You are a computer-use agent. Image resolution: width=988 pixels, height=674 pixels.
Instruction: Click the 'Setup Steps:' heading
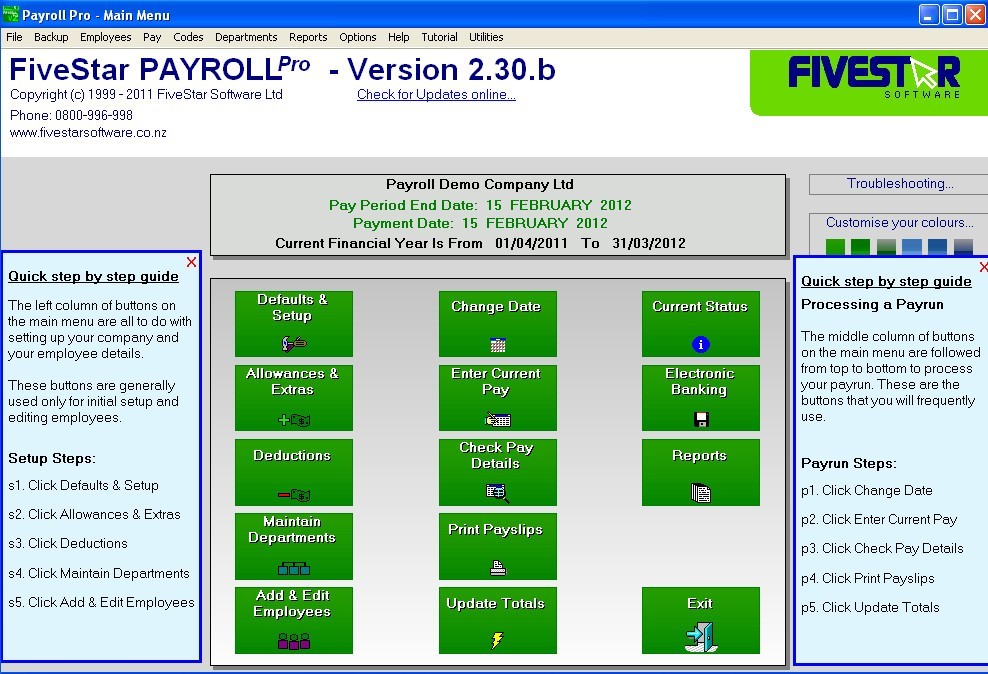click(52, 459)
